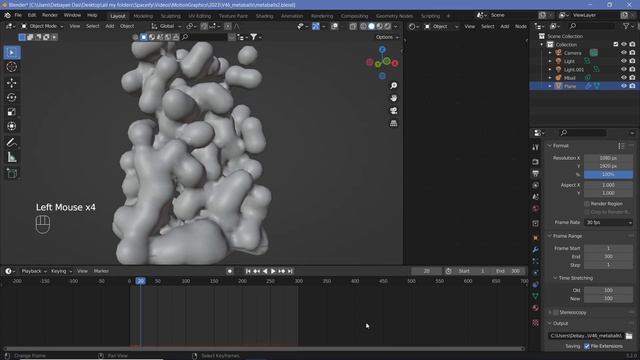Open the Render menu
Viewport: 640px width, 360px height.
(x=50, y=16)
